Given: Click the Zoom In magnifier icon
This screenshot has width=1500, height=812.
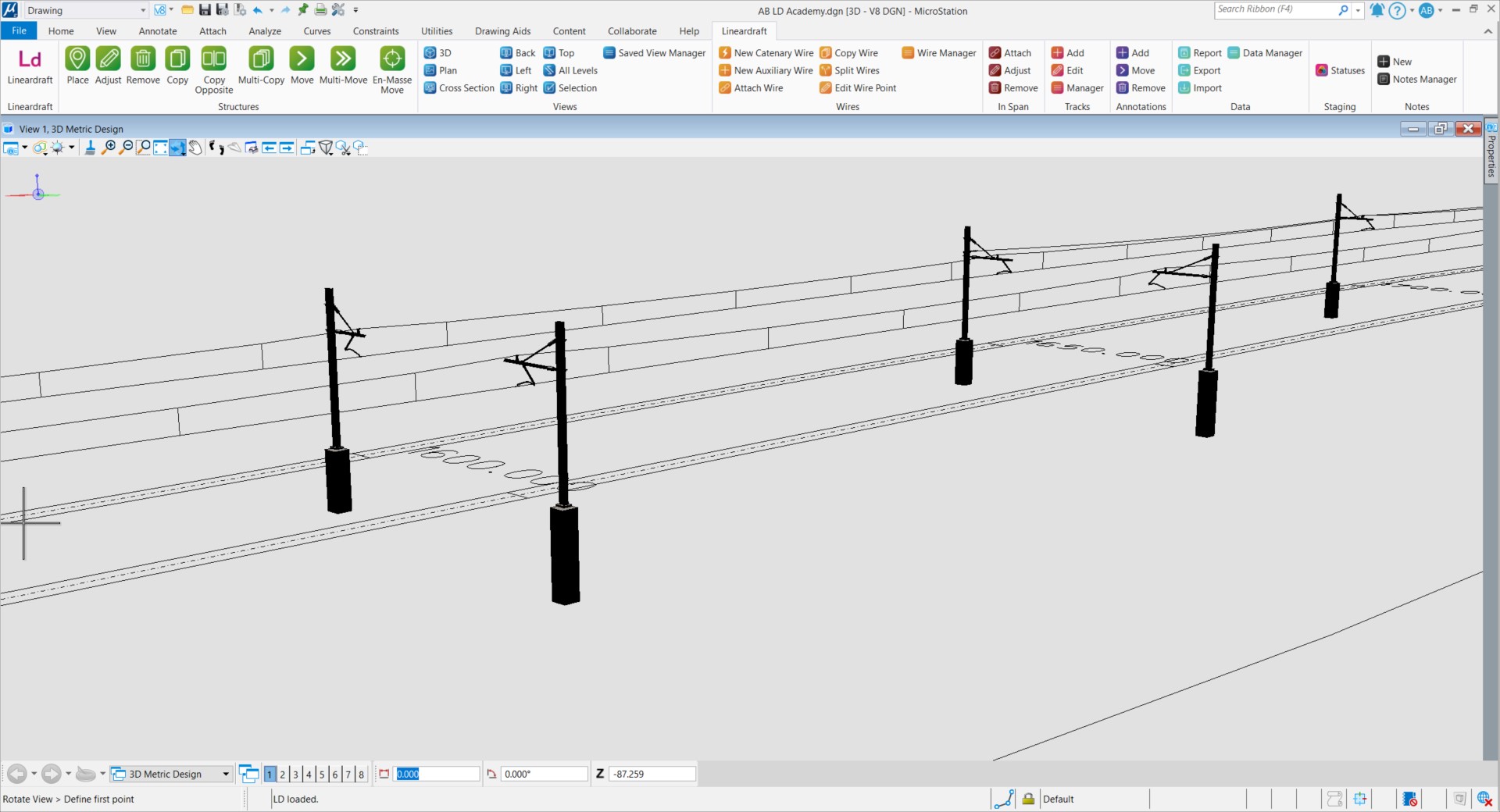Looking at the screenshot, I should (109, 148).
